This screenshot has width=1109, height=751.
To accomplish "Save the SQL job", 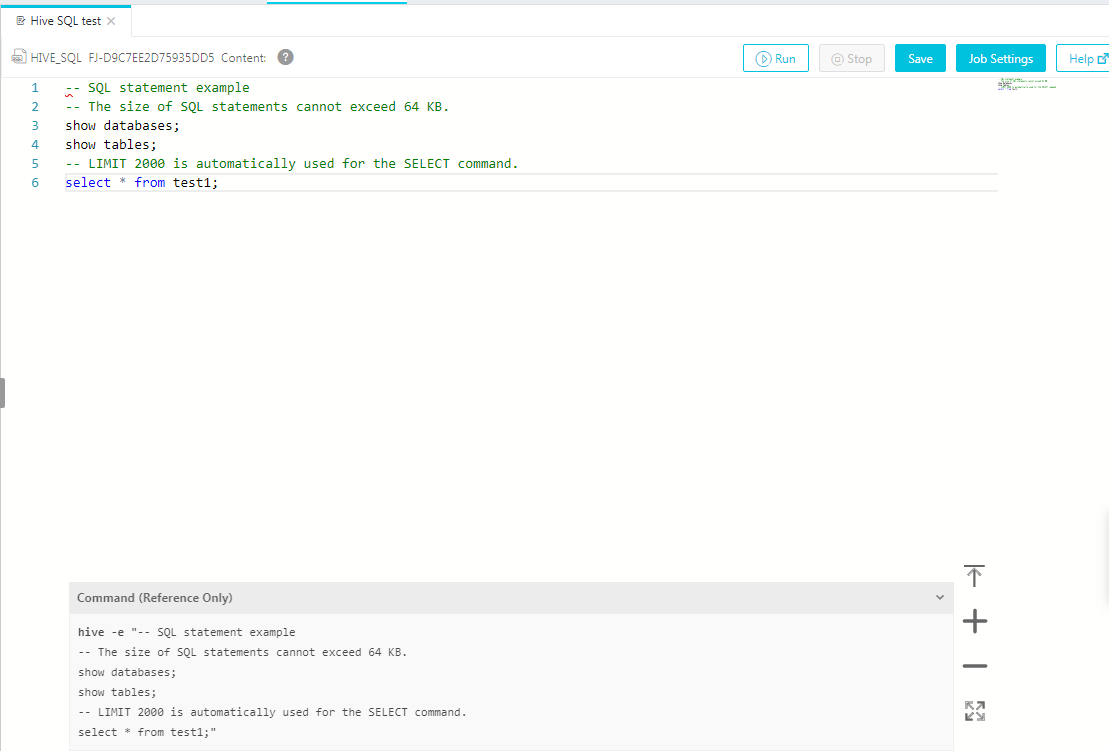I will [x=920, y=59].
